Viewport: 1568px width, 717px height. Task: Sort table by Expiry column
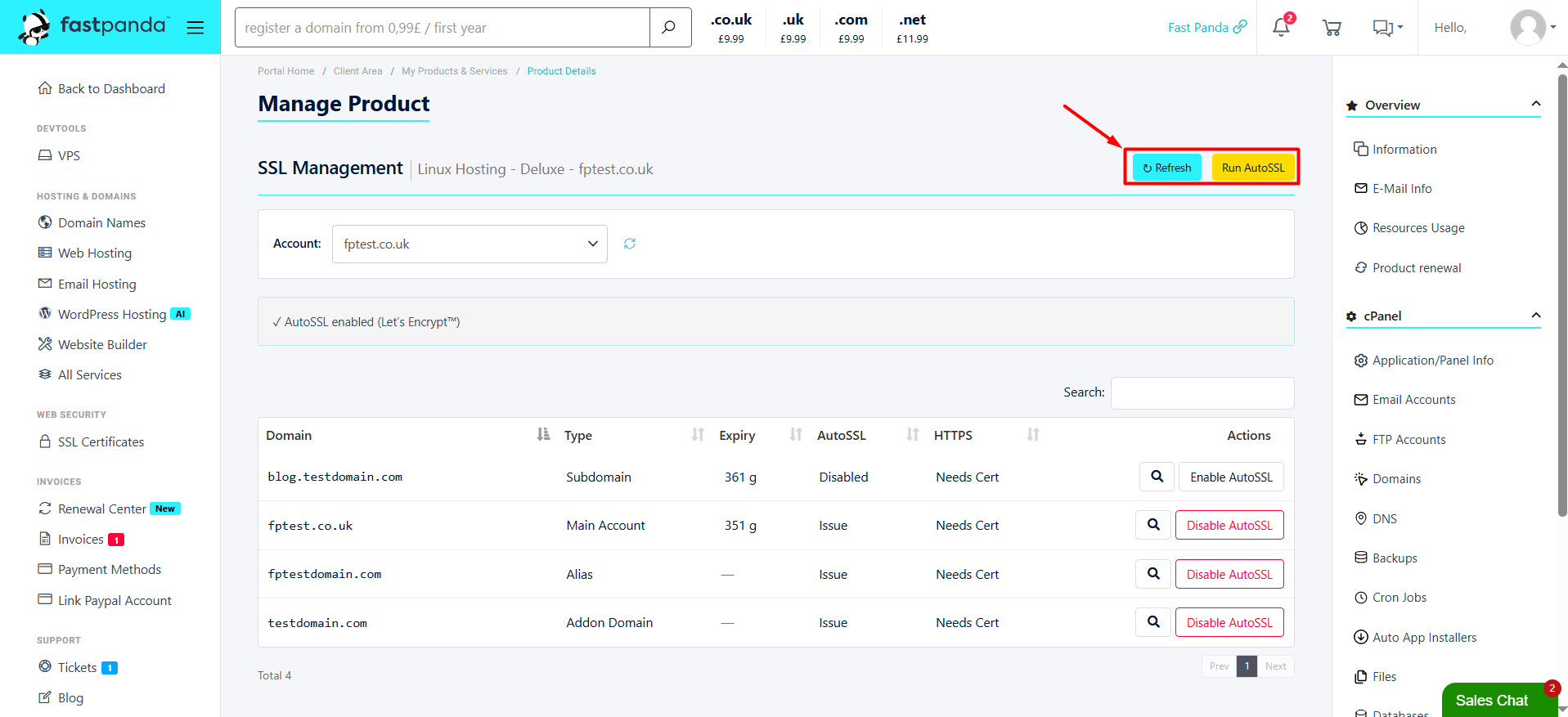click(x=796, y=435)
